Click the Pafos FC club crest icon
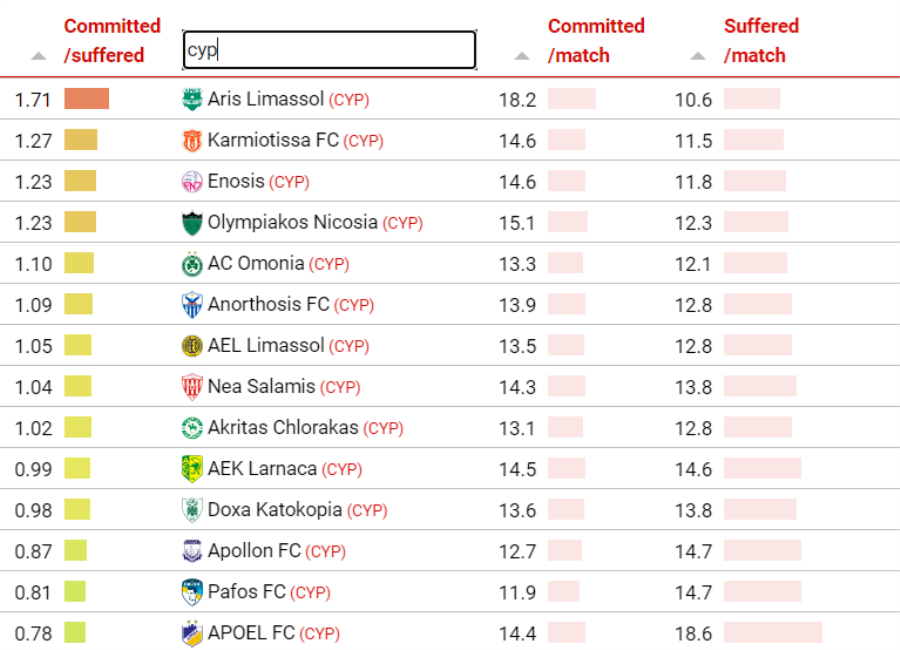 [192, 592]
